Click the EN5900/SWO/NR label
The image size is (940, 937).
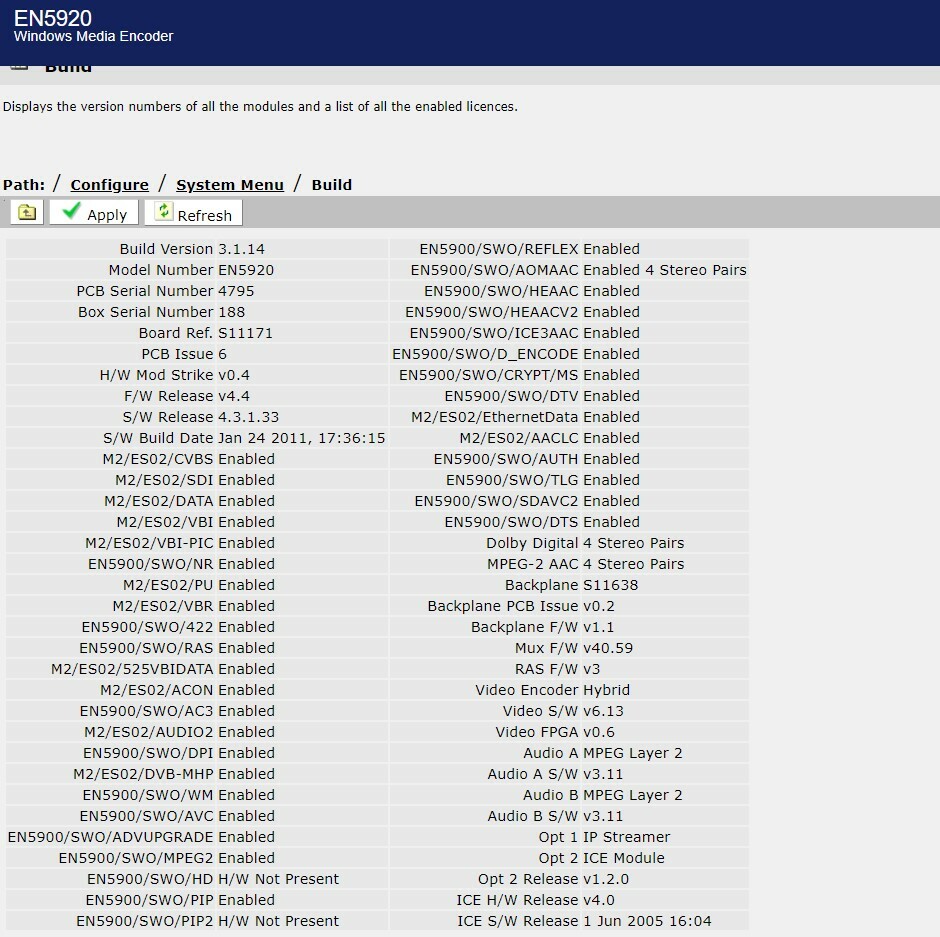click(150, 564)
